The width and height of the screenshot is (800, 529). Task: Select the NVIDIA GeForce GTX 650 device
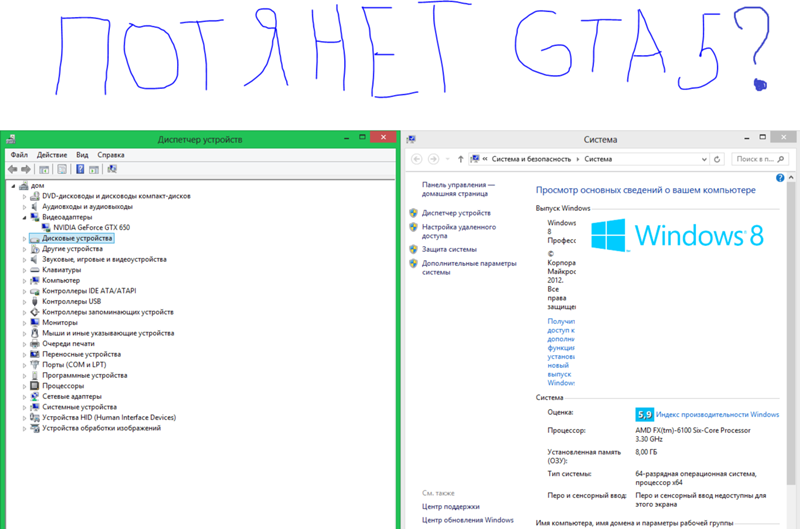91,228
